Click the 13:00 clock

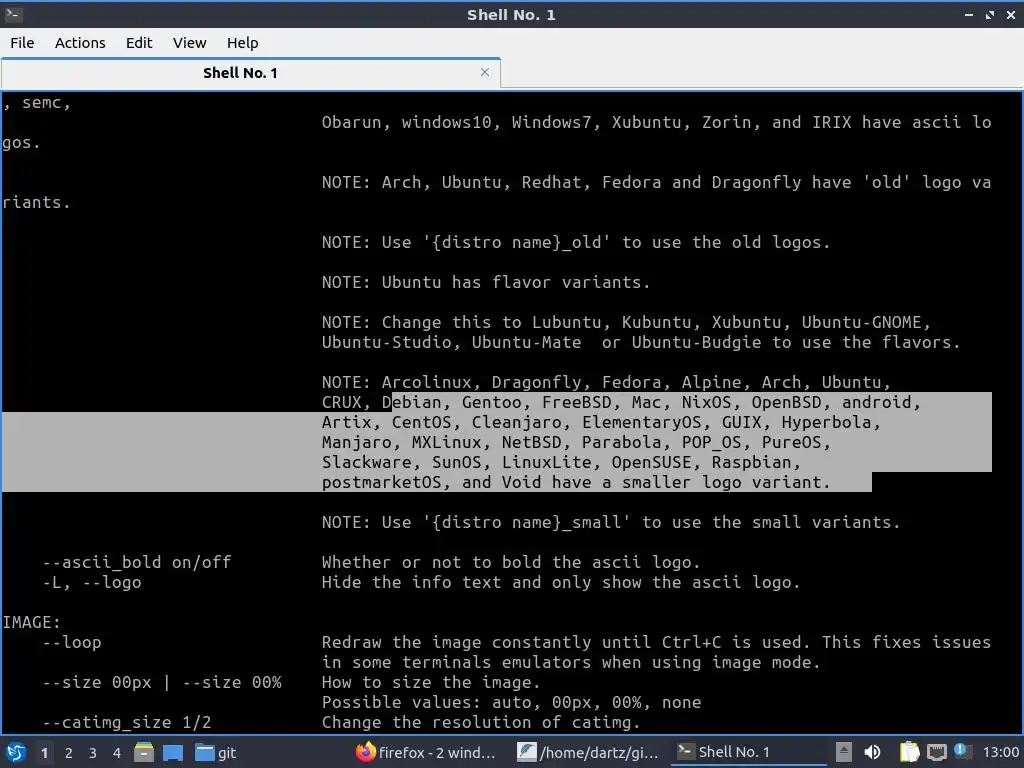point(1000,752)
